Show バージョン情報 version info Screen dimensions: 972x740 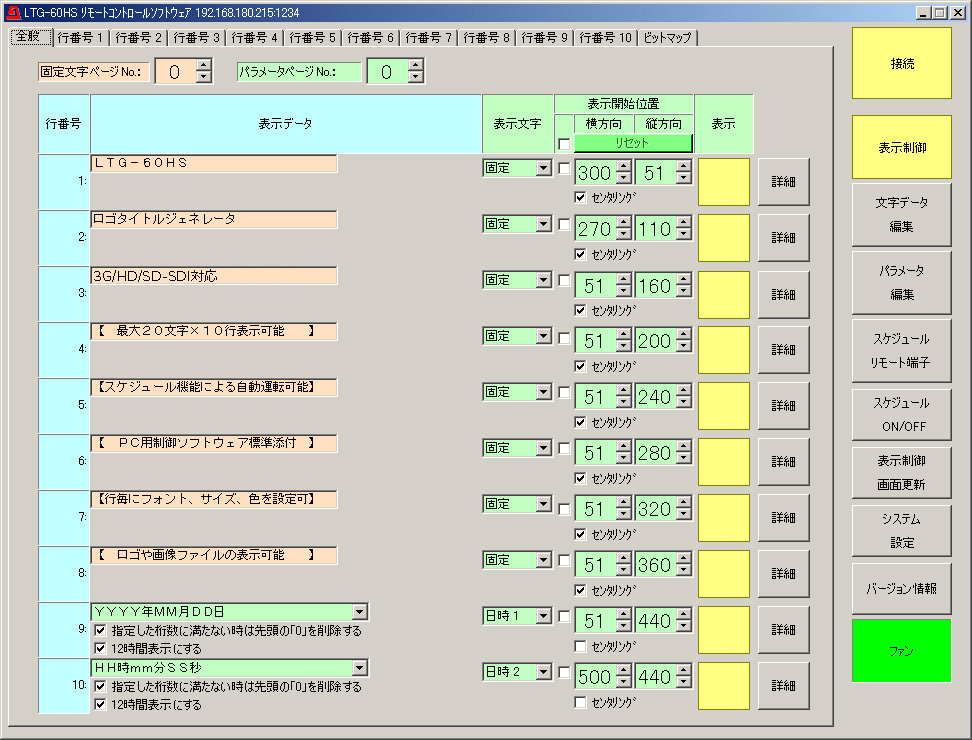click(x=900, y=589)
